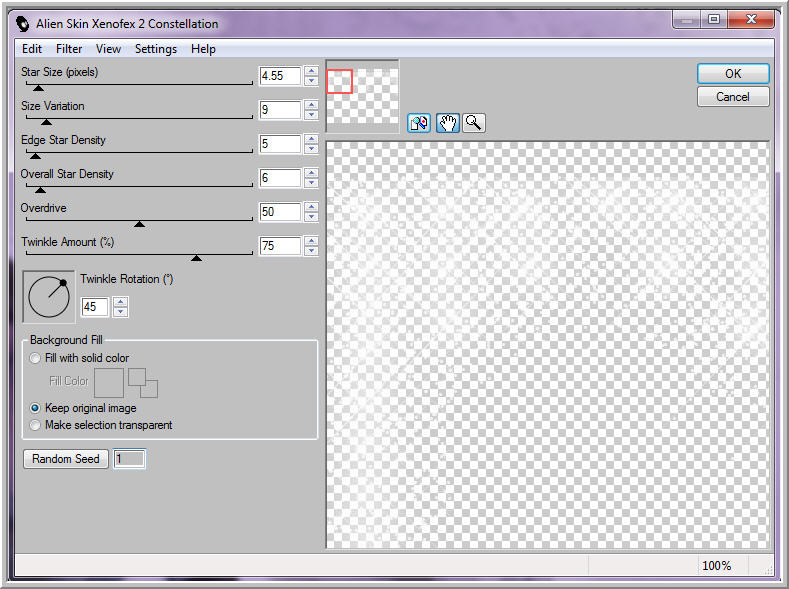789x589 pixels.
Task: Click the Twinkle Rotation value field
Action: (95, 307)
